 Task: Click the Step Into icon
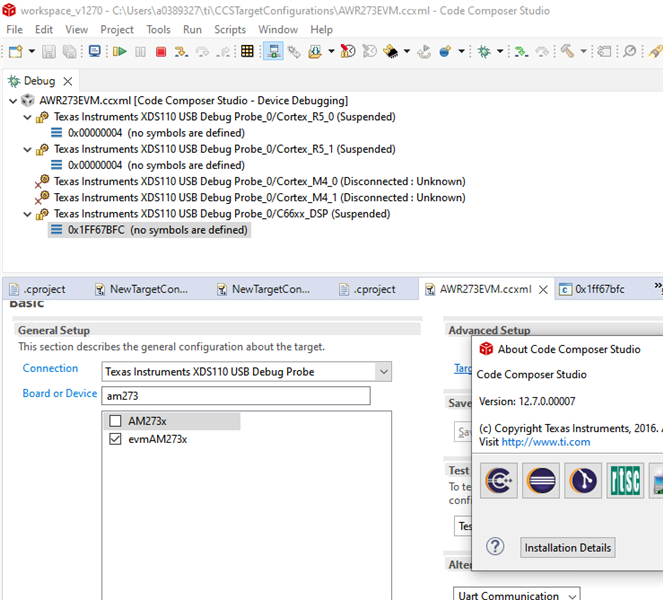click(181, 52)
